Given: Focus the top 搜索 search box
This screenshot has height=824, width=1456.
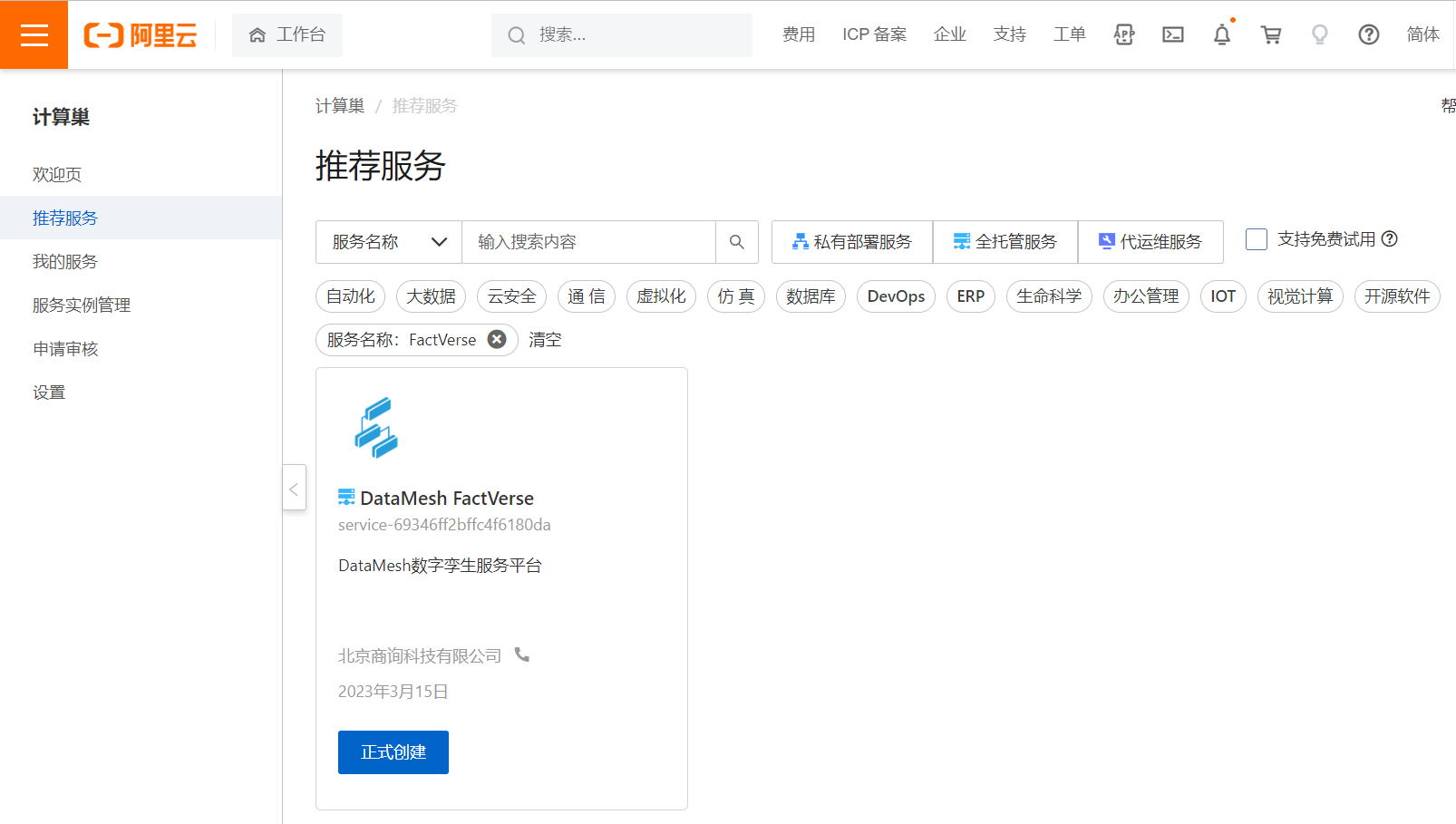Looking at the screenshot, I should 622,34.
